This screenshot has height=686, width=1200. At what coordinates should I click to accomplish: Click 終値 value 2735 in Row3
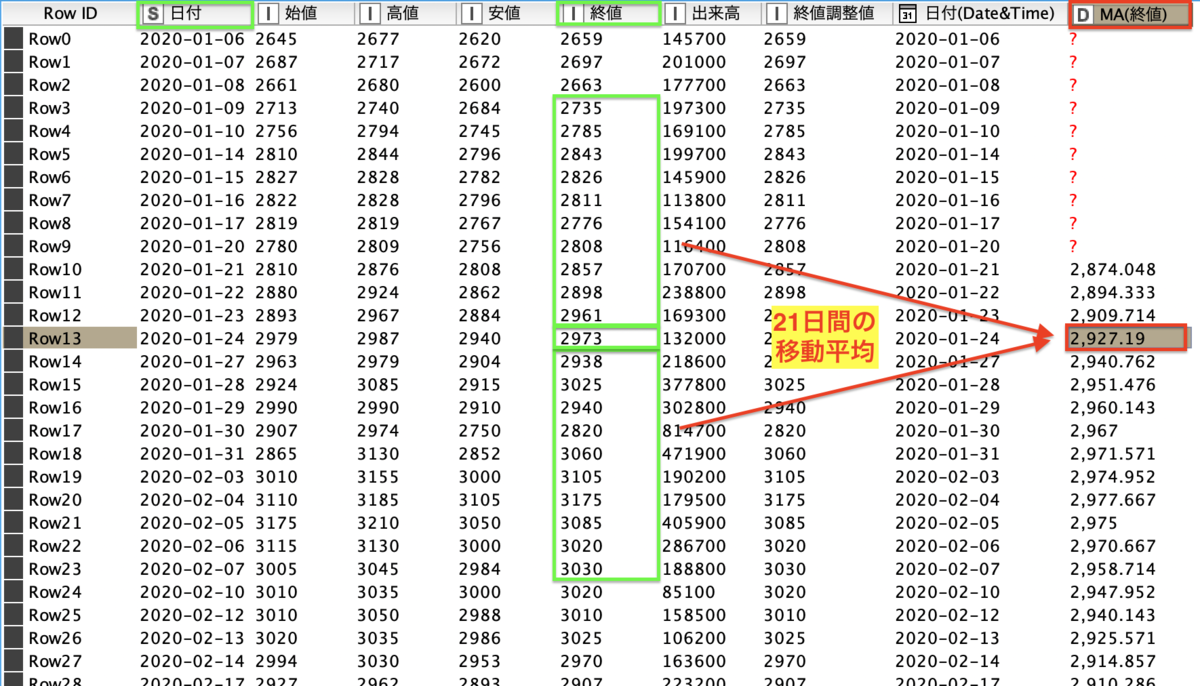[x=582, y=108]
